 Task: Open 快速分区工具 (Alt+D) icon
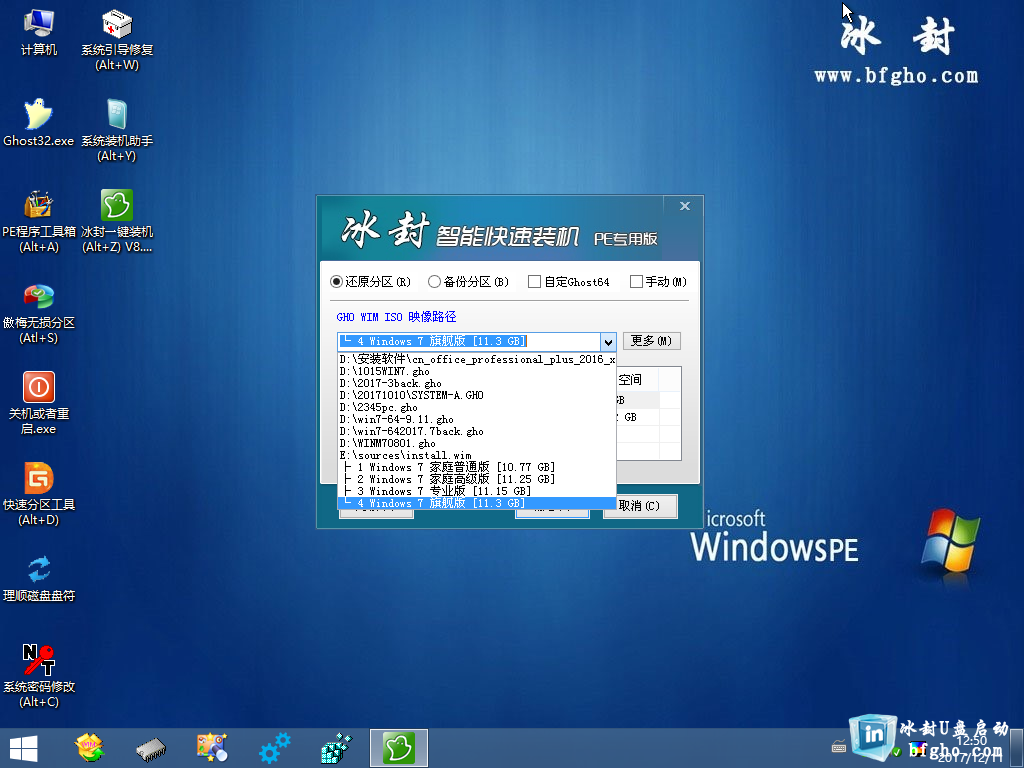39,494
